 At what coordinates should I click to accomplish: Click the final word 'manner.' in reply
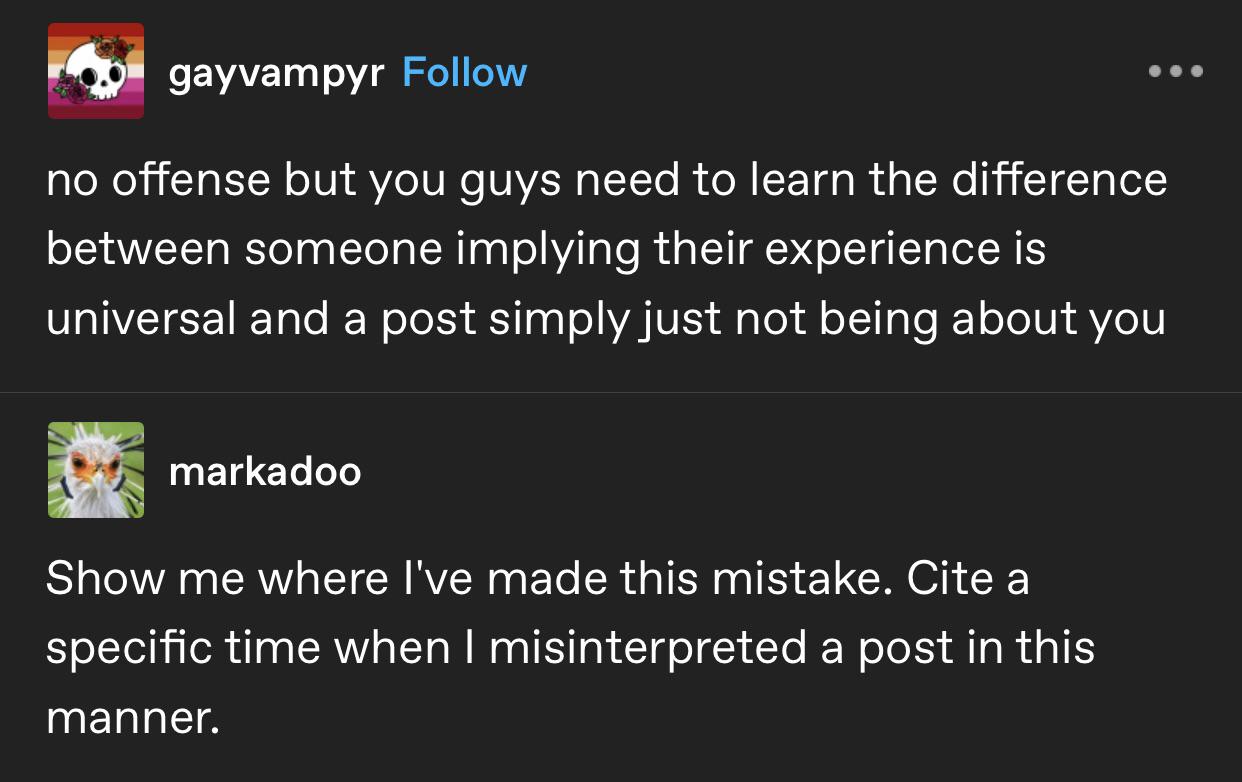click(132, 719)
